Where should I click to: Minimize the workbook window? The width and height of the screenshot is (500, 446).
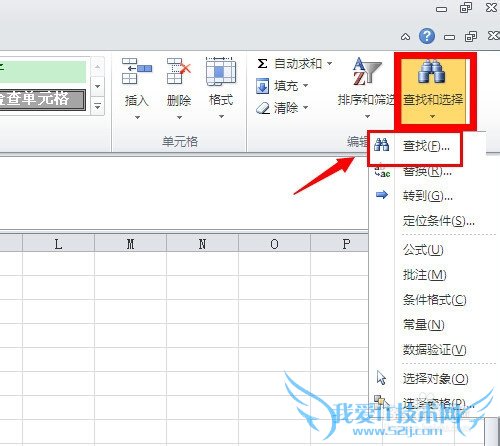tap(449, 37)
